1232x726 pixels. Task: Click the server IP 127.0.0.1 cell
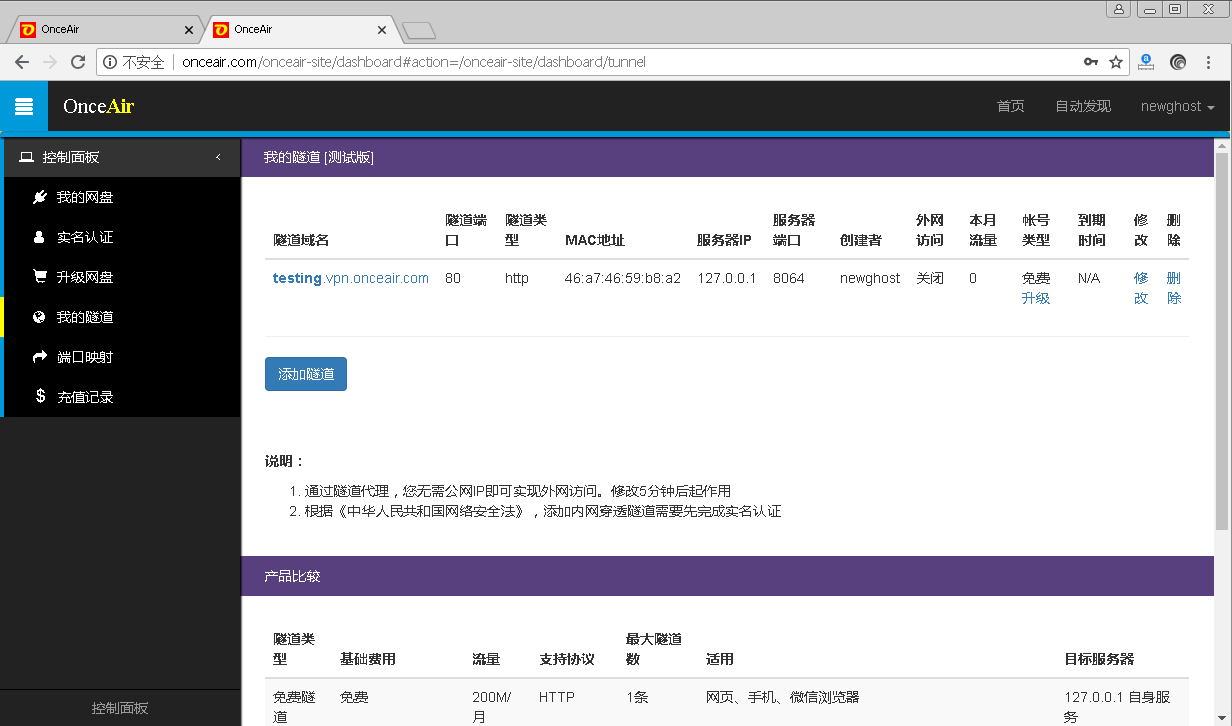click(x=727, y=278)
